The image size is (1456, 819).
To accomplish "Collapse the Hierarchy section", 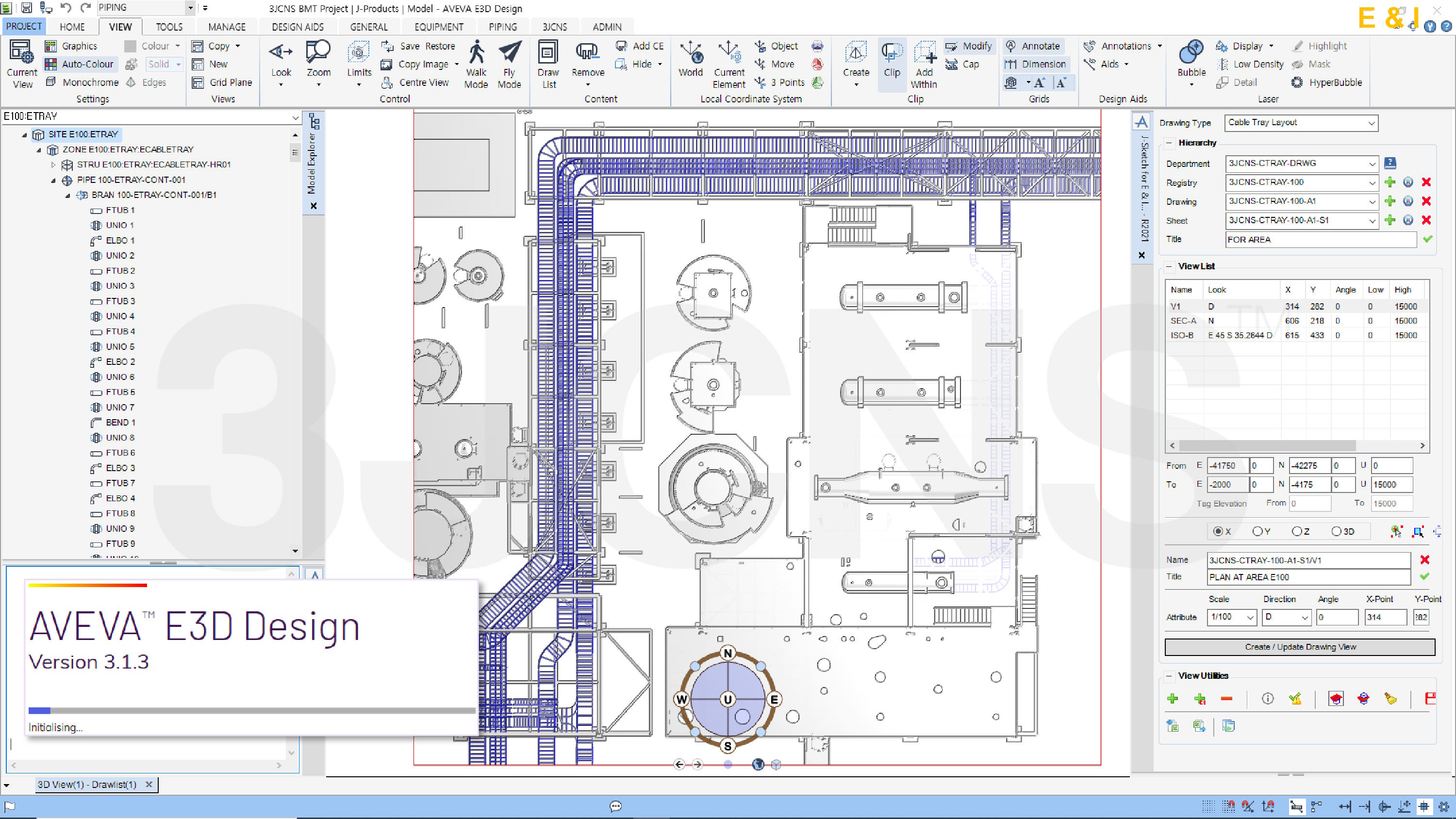I will (1170, 143).
